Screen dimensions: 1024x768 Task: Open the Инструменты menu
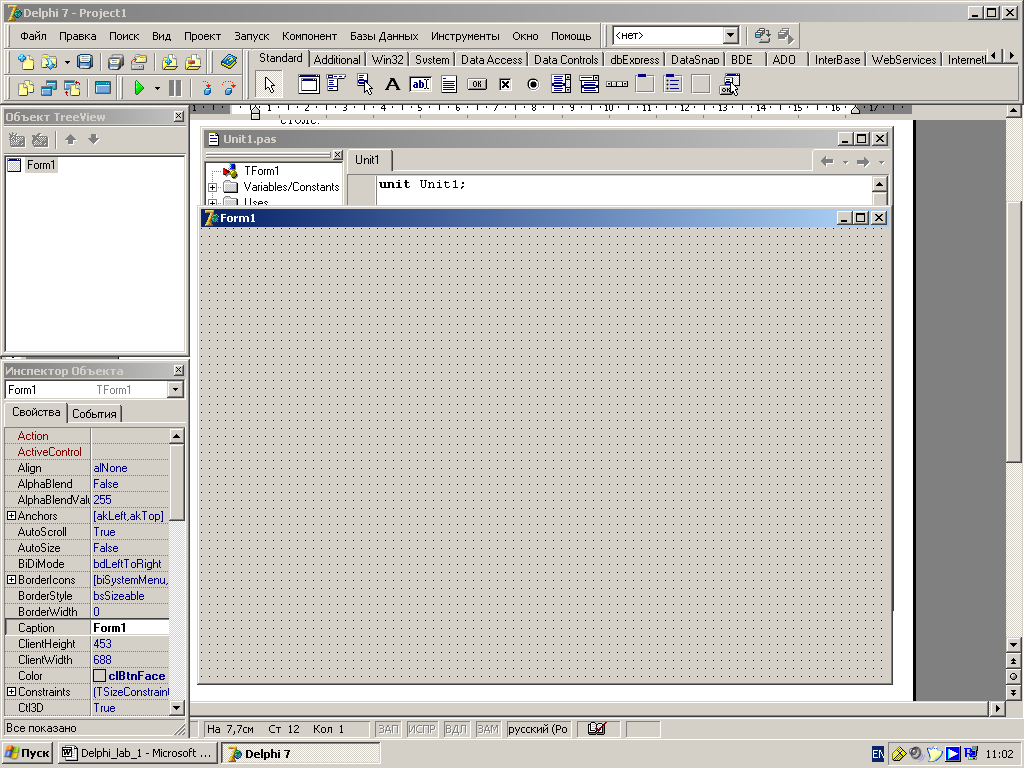(x=465, y=36)
